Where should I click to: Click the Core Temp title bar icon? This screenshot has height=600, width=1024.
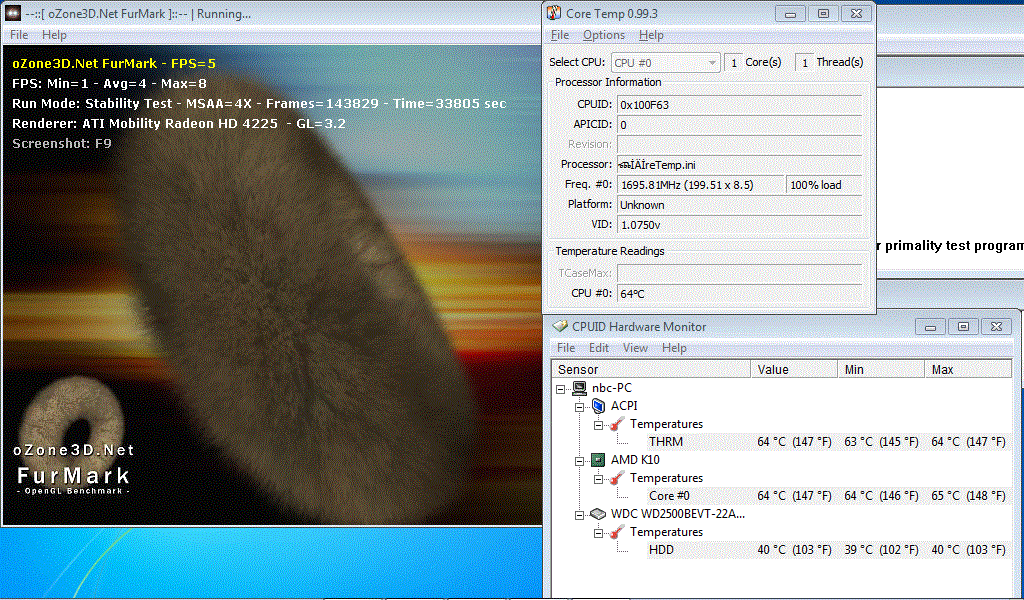click(554, 13)
